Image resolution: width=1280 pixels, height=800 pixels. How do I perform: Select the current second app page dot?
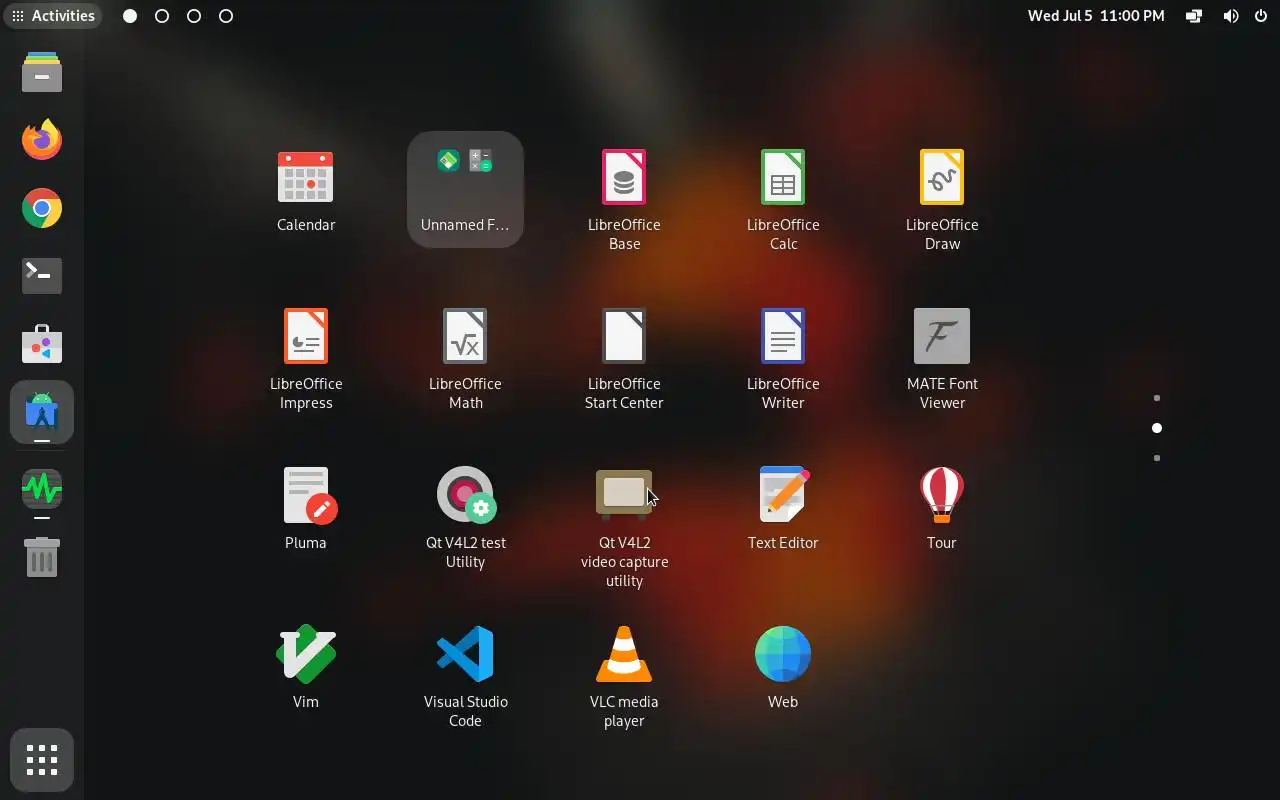pos(1157,428)
